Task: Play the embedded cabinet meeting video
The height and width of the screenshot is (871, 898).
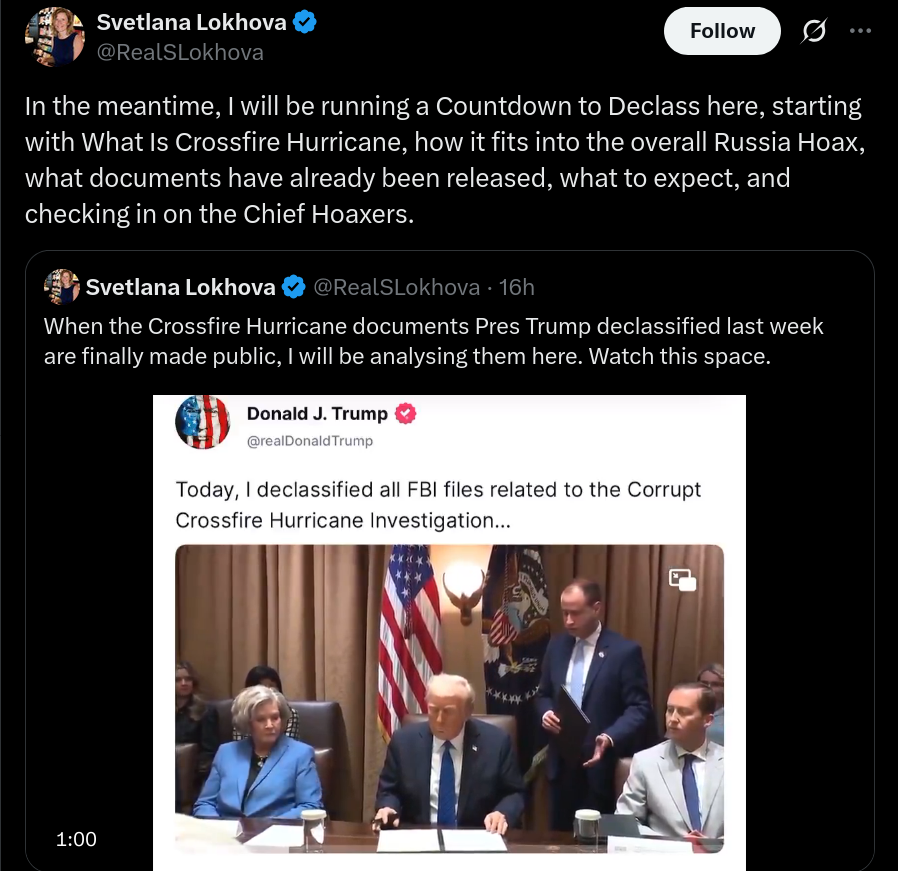Action: pyautogui.click(x=449, y=699)
